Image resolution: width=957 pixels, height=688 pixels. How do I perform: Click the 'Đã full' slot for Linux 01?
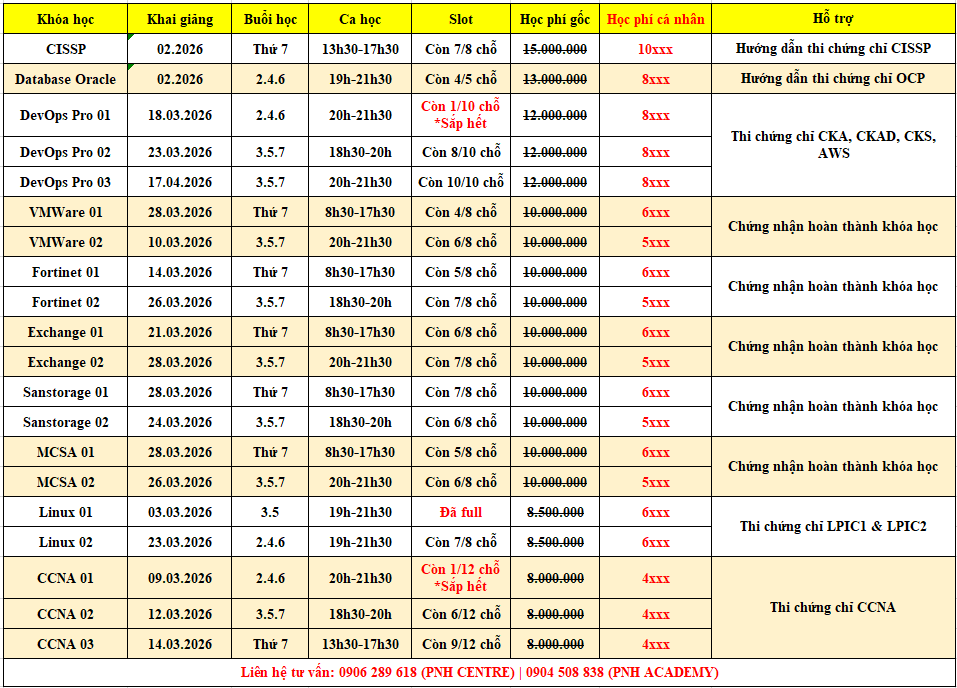461,512
